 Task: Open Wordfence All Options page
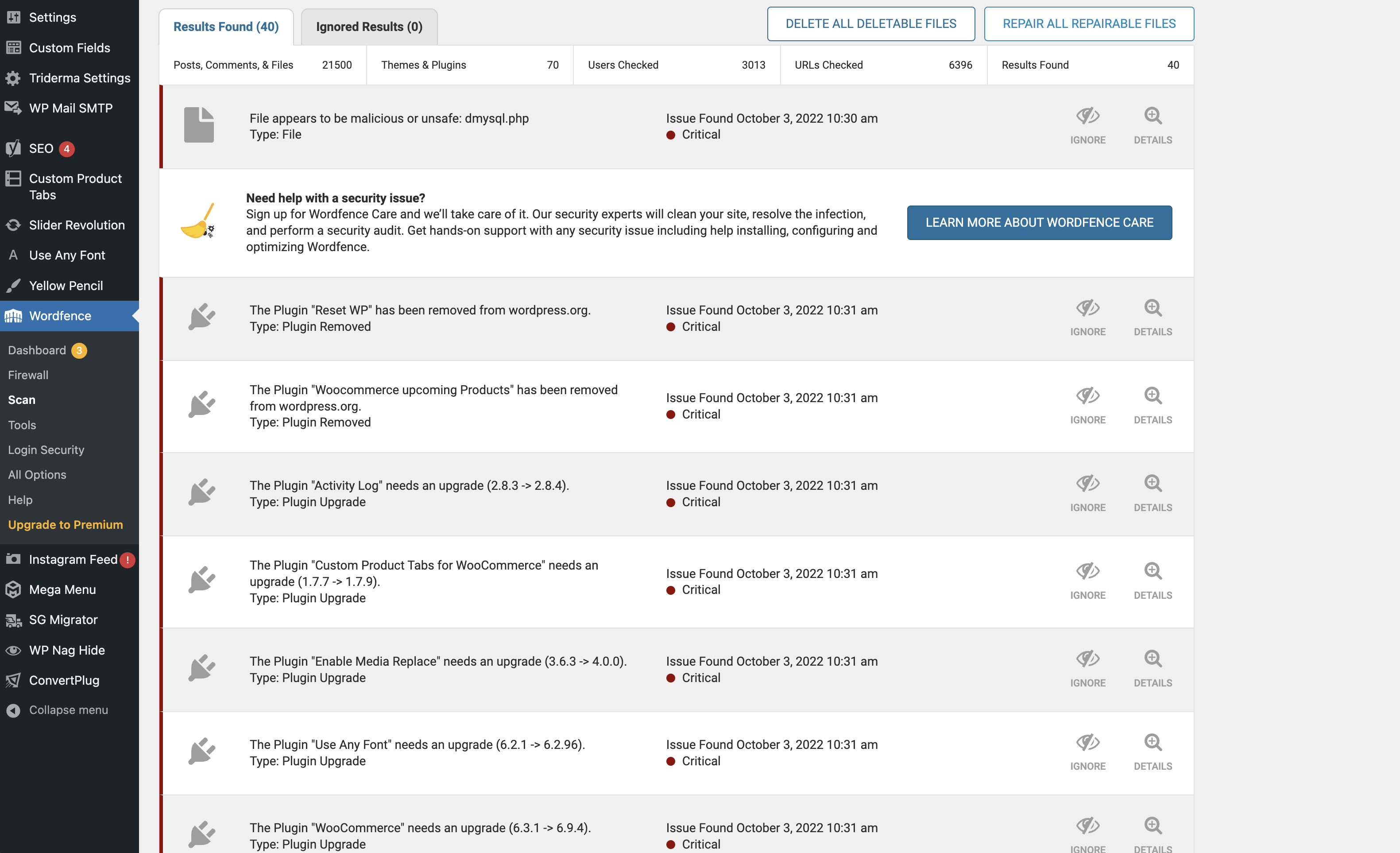[37, 474]
